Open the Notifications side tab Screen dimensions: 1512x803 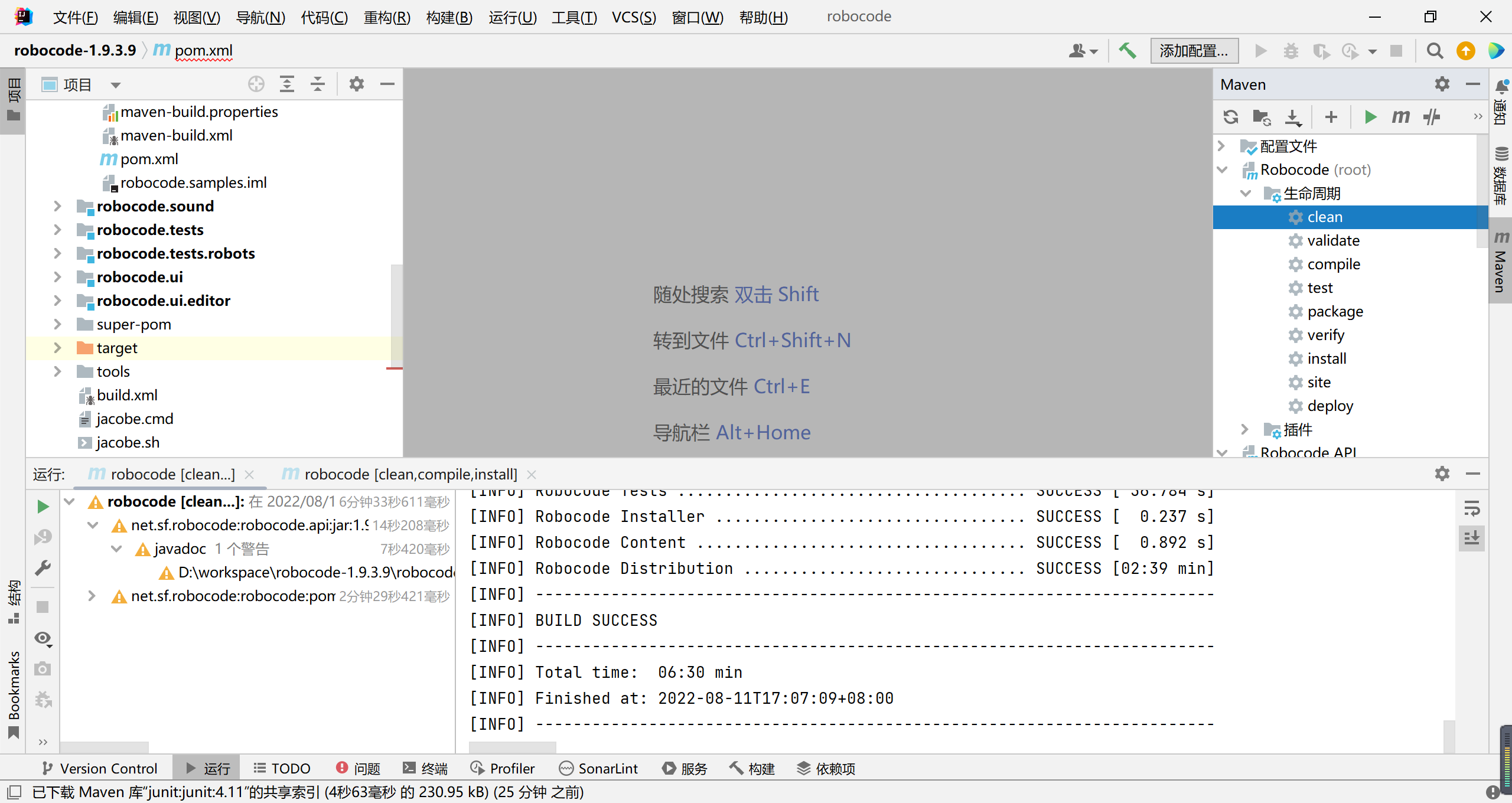pos(1501,102)
